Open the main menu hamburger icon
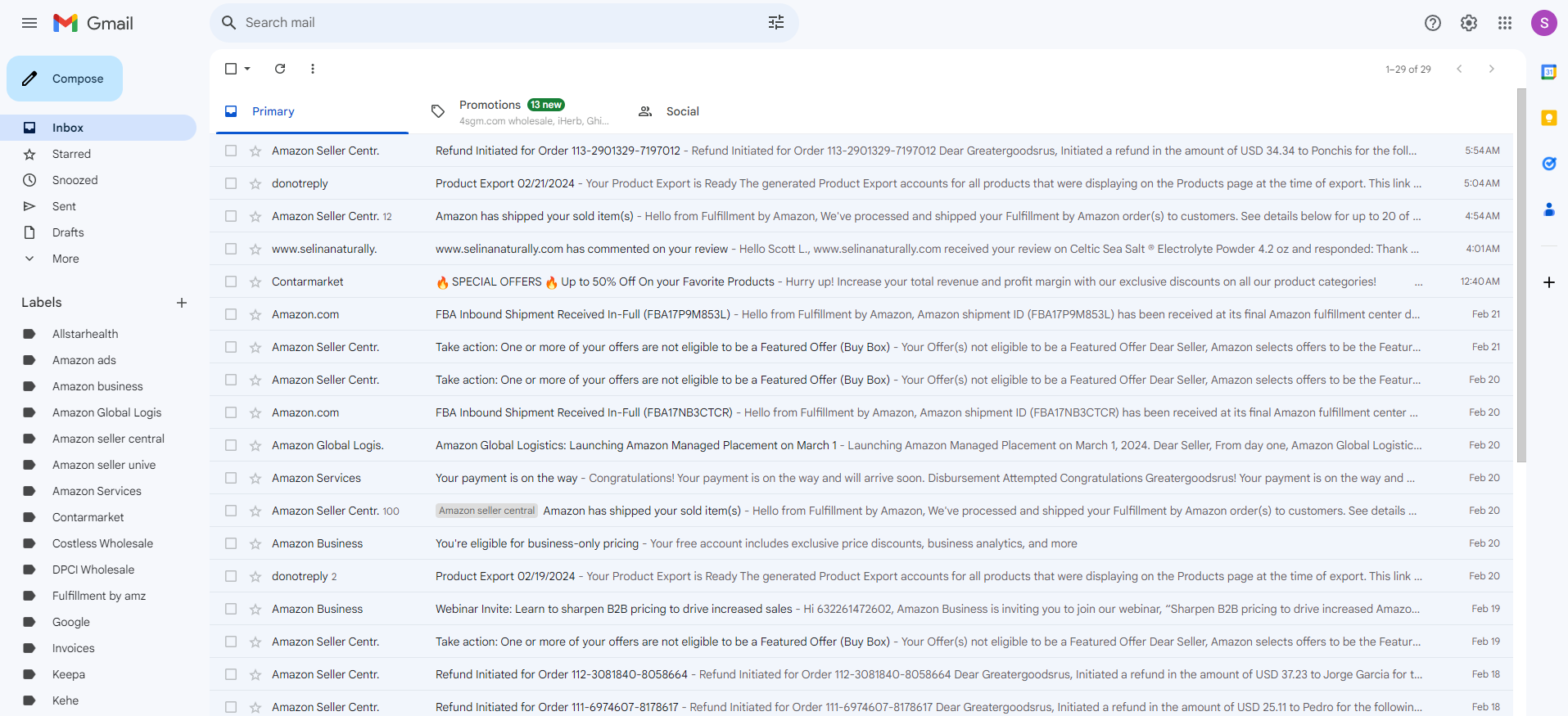The width and height of the screenshot is (1568, 716). tap(29, 23)
